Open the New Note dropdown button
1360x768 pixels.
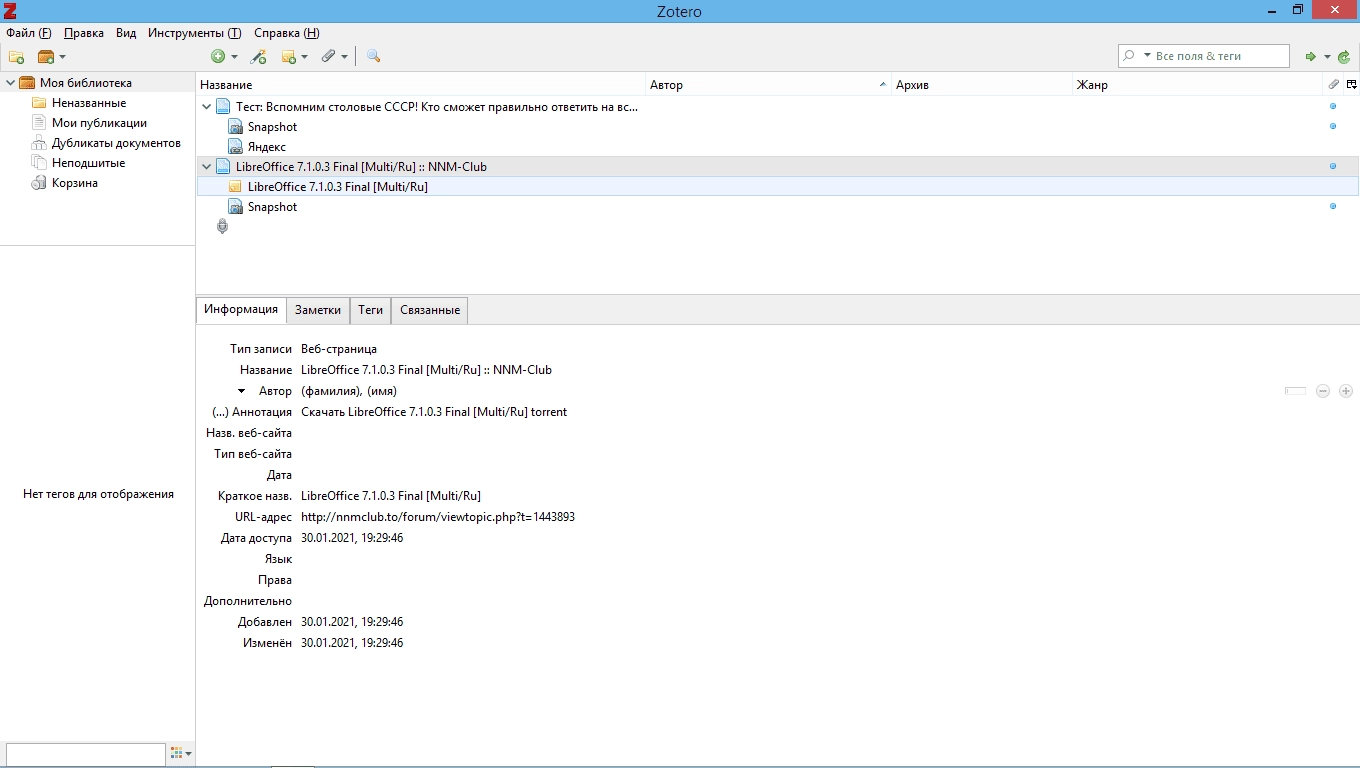(x=294, y=57)
